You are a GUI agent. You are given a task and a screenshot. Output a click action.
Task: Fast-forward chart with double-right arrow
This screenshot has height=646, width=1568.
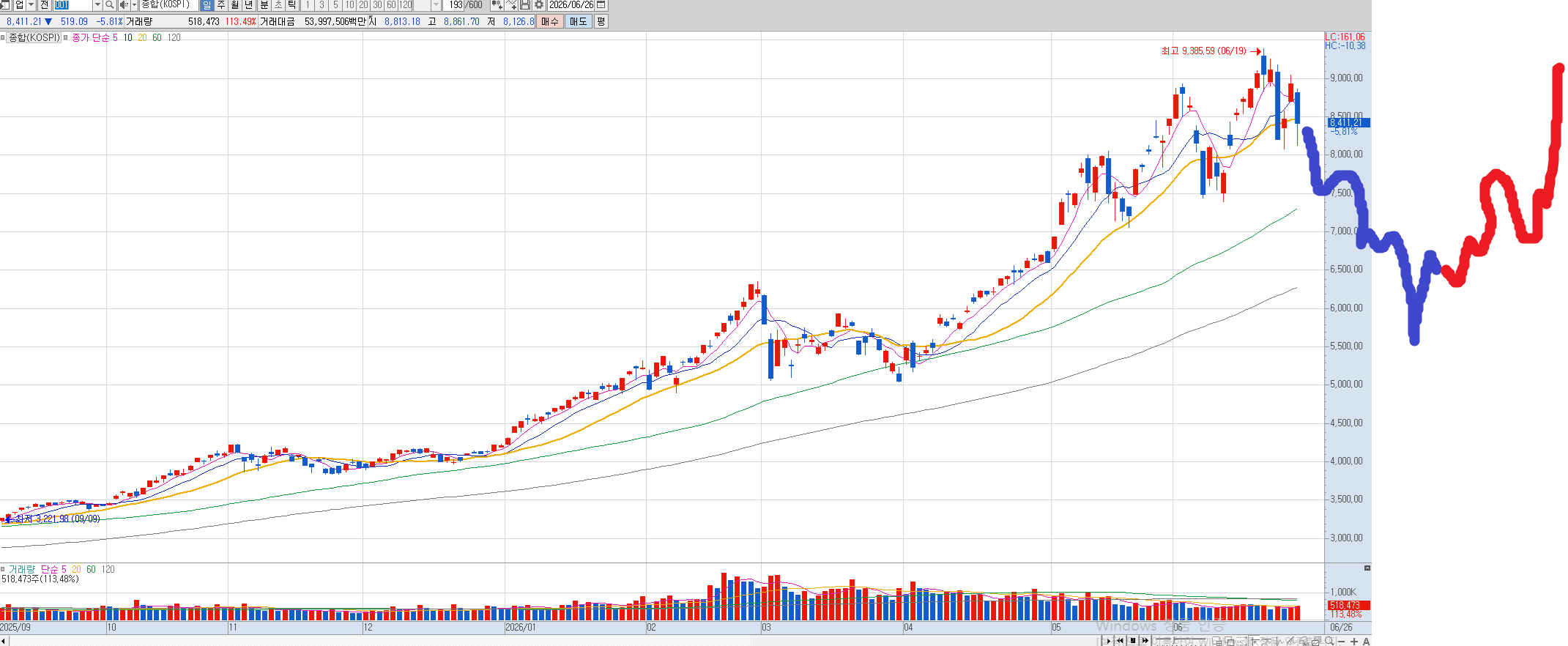[x=1145, y=640]
